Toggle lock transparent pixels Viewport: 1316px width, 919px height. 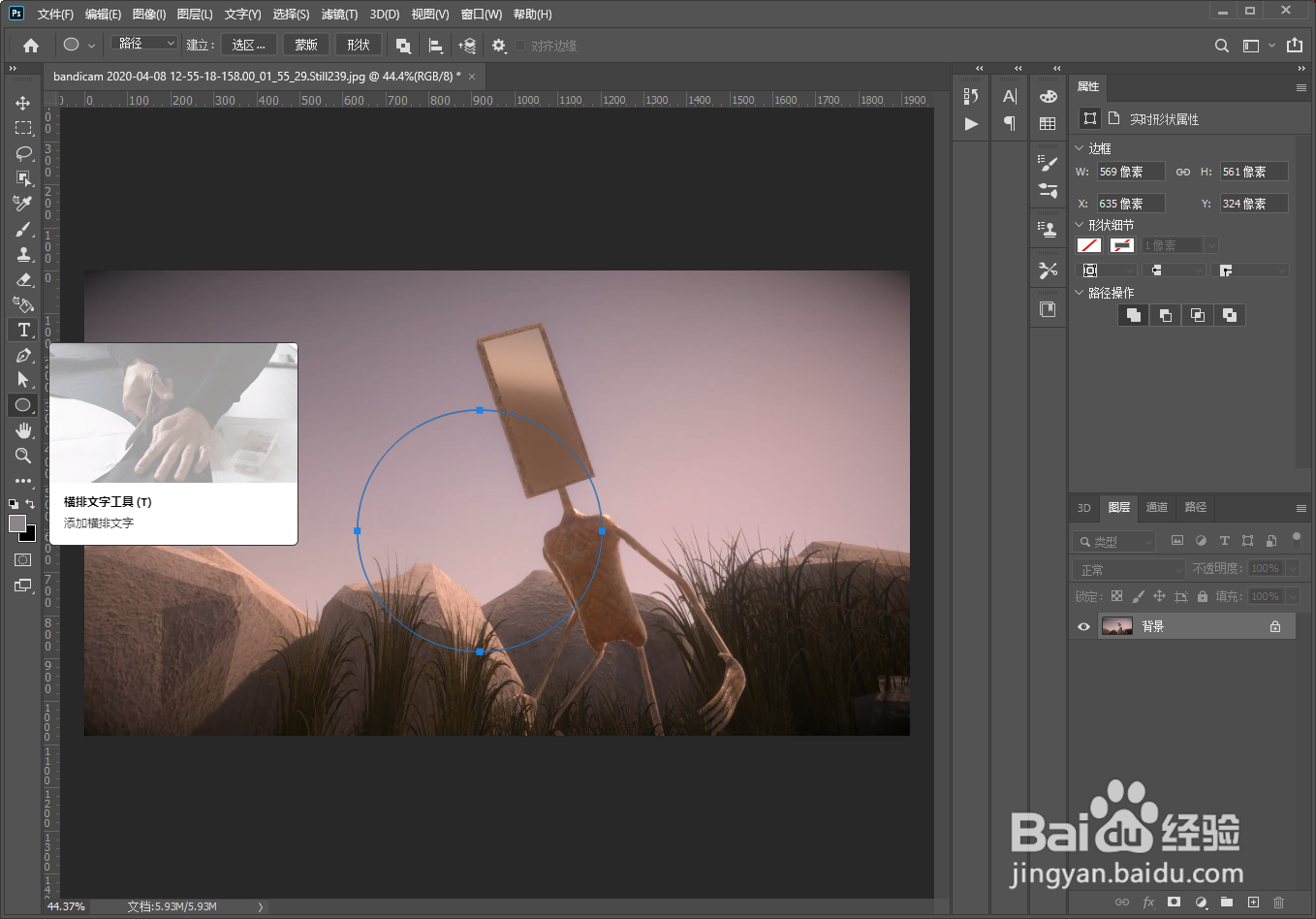pyautogui.click(x=1116, y=596)
